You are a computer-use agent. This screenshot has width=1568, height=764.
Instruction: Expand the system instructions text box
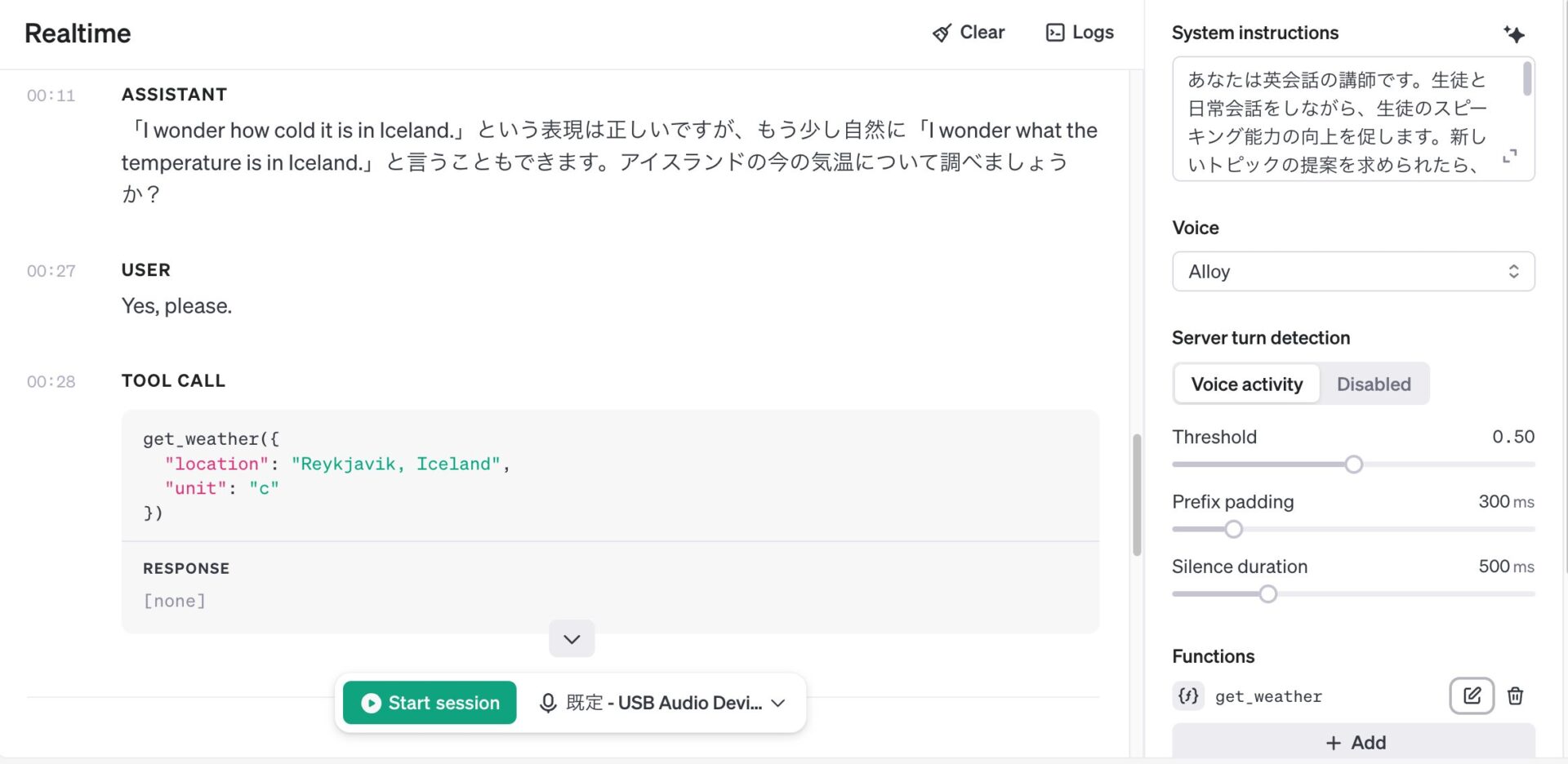[1509, 156]
